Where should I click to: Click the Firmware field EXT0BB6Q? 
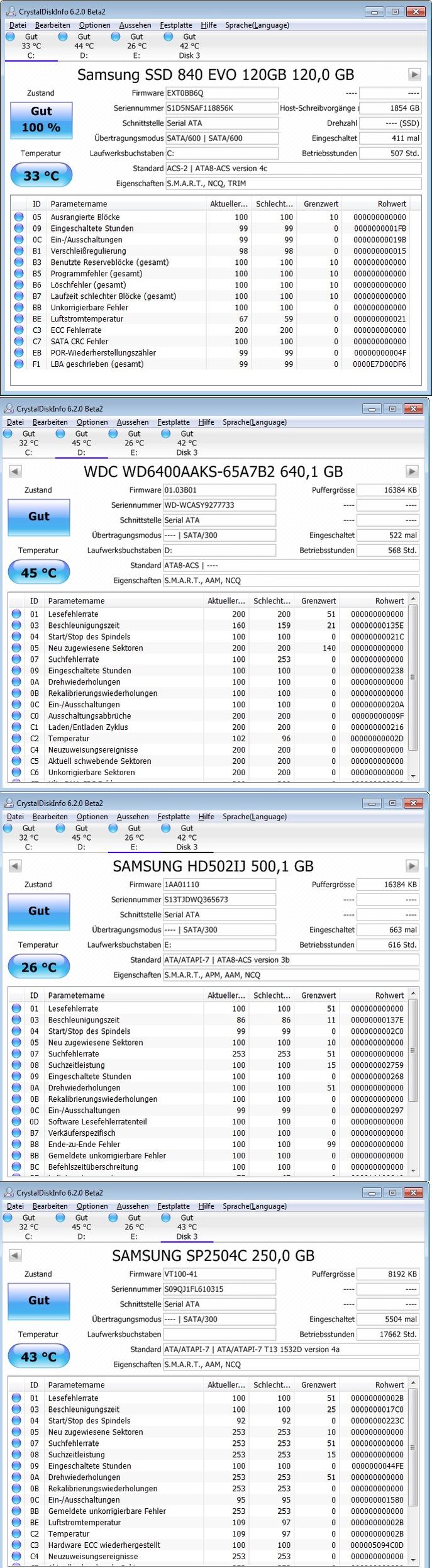coord(221,93)
